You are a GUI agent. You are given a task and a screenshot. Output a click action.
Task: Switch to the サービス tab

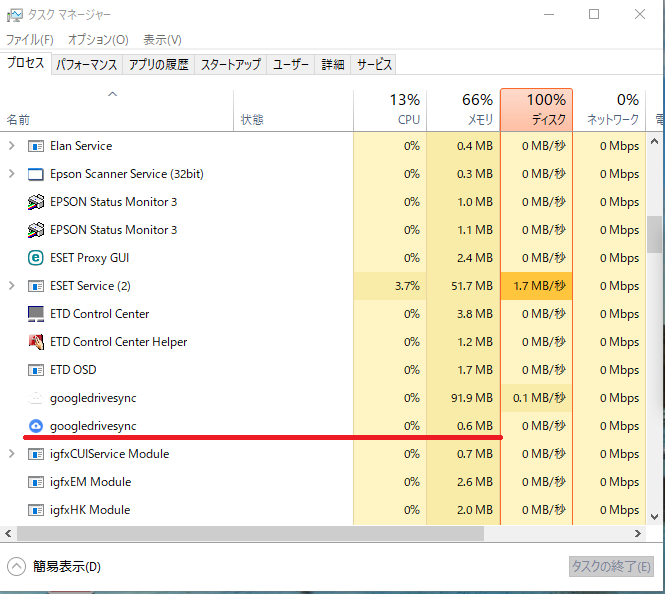374,65
